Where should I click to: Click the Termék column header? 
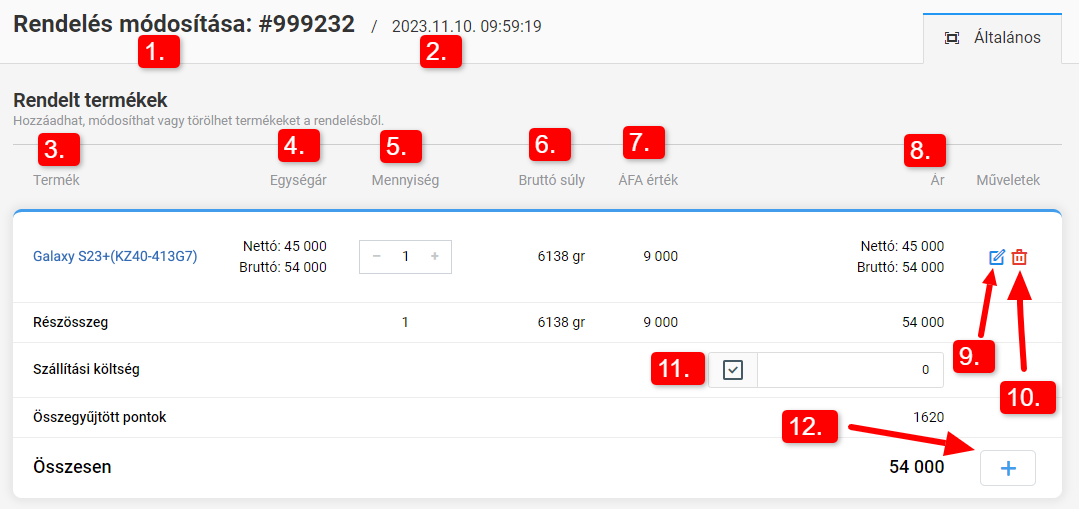55,181
